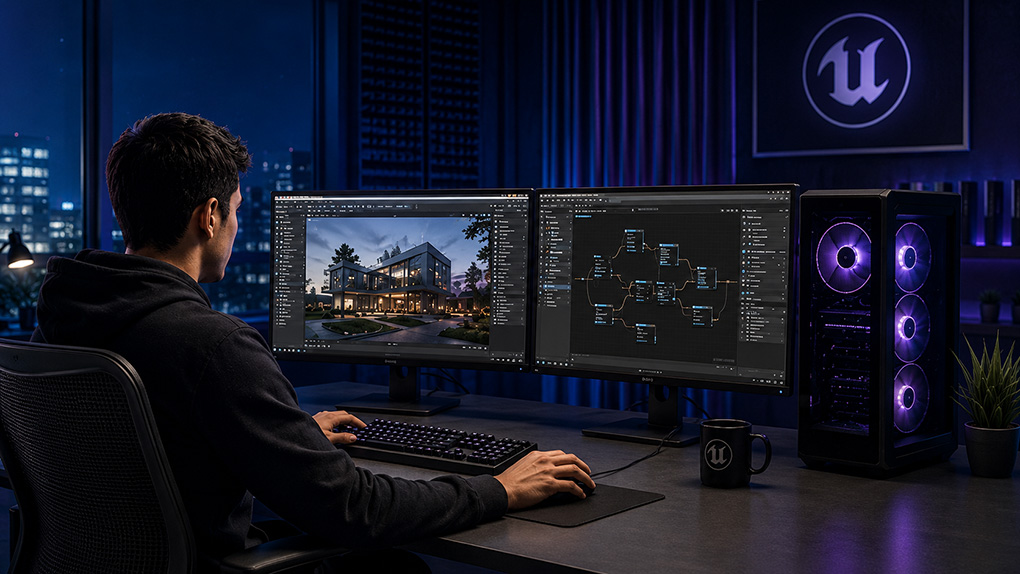Image resolution: width=1020 pixels, height=574 pixels.
Task: Select the highlighted row in right monitor's left panel
Action: coord(557,287)
